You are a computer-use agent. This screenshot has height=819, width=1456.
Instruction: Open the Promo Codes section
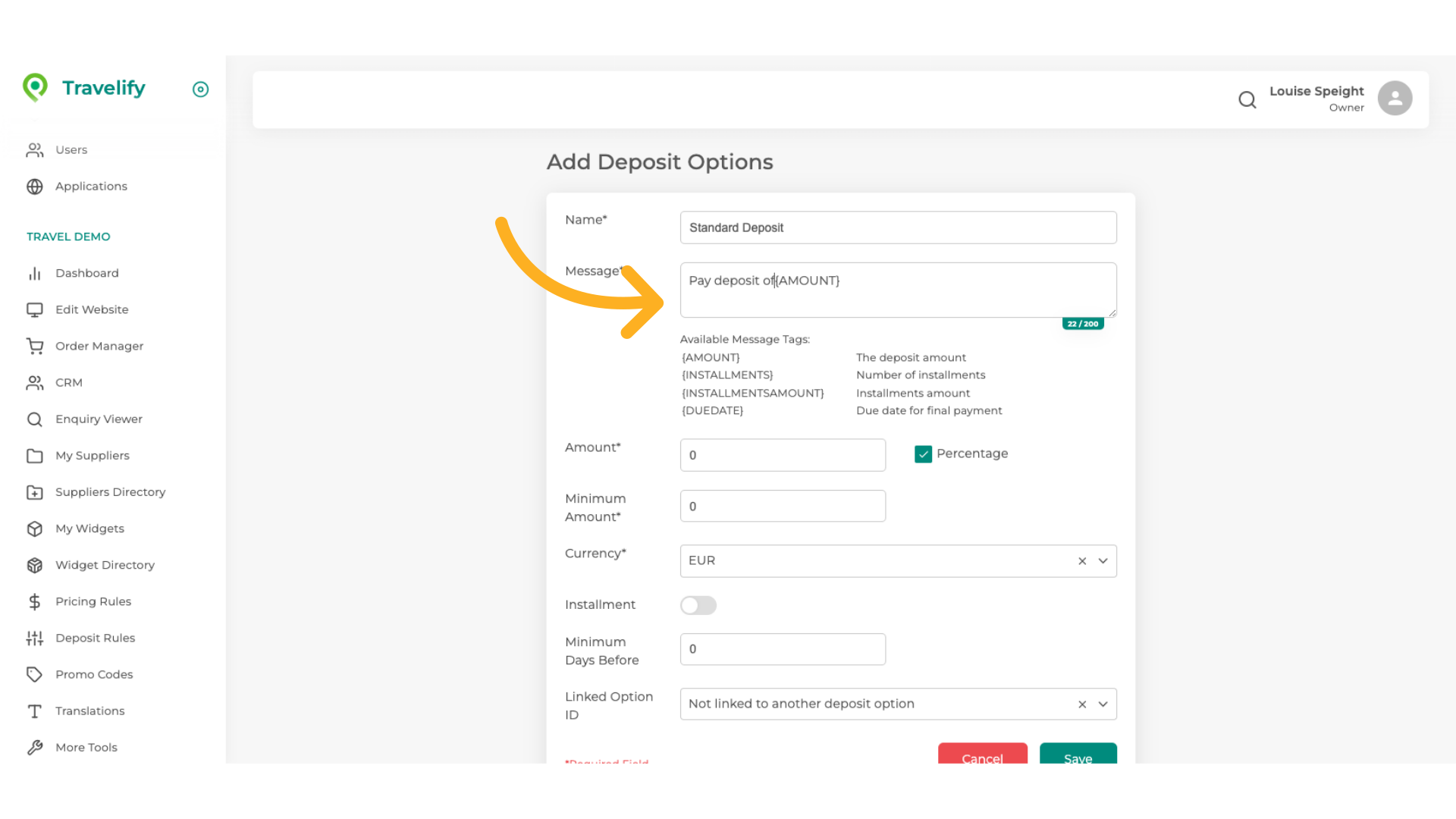[94, 674]
